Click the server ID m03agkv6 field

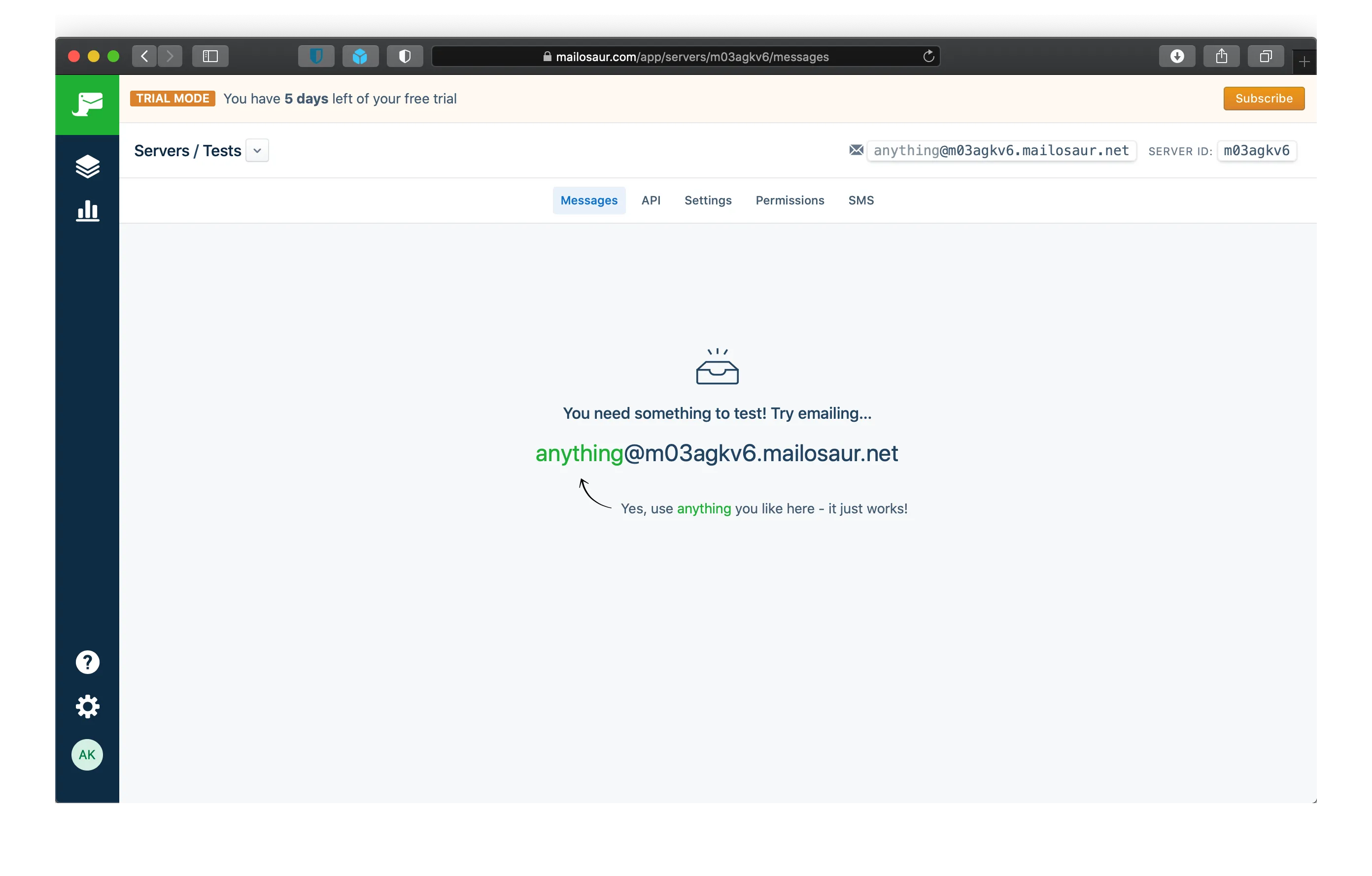click(x=1256, y=151)
